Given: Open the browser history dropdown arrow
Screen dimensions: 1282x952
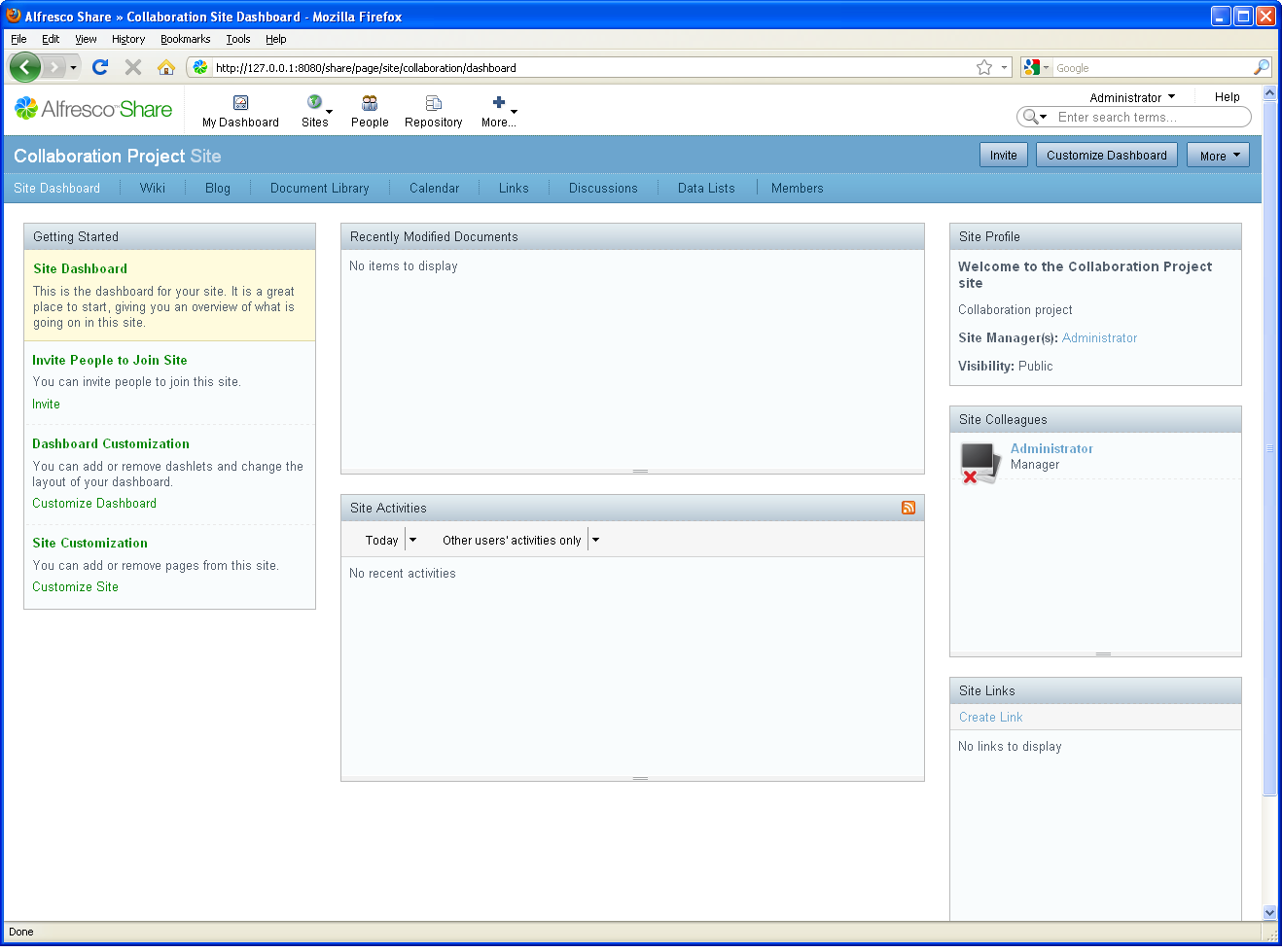Looking at the screenshot, I should (73, 67).
